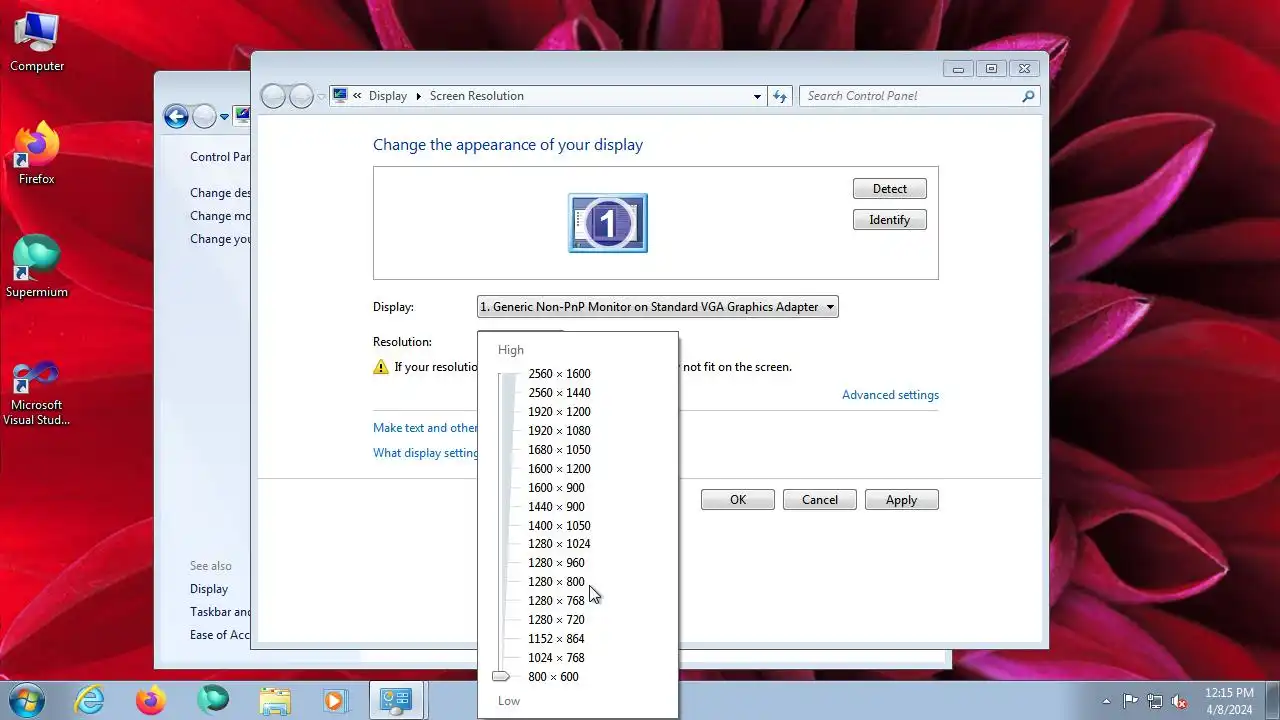The width and height of the screenshot is (1280, 720).
Task: Open Display link under See also
Action: [209, 589]
